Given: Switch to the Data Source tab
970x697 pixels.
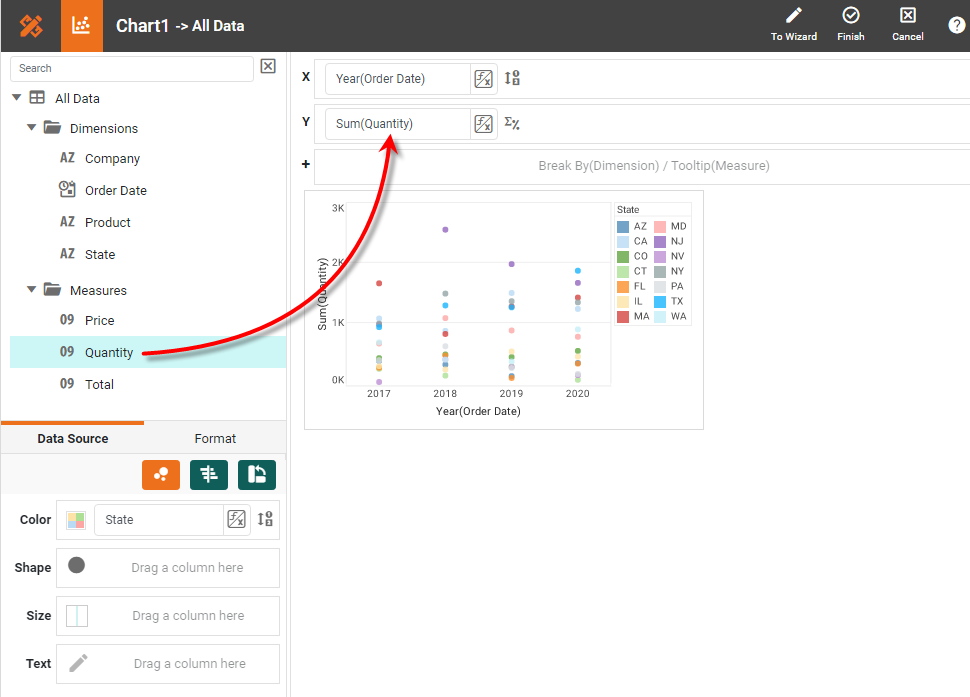Looking at the screenshot, I should 72,438.
